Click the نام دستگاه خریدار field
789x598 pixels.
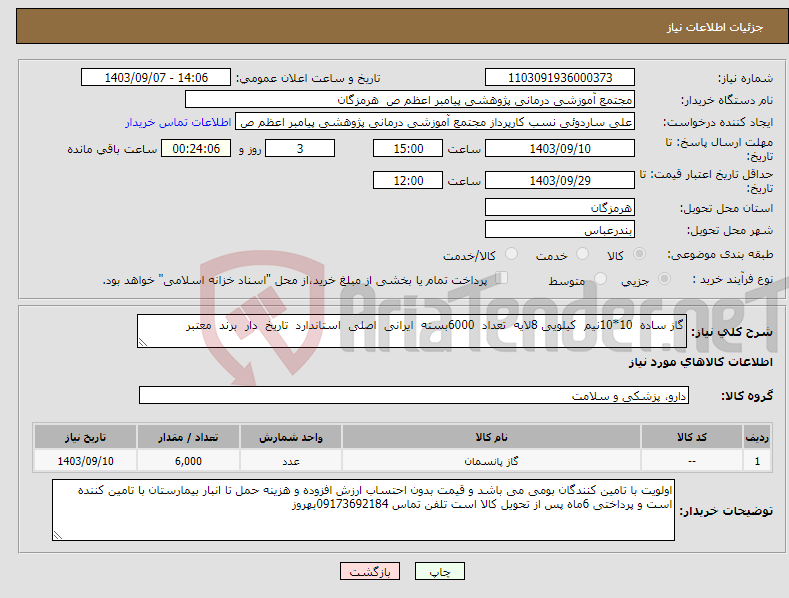point(410,100)
